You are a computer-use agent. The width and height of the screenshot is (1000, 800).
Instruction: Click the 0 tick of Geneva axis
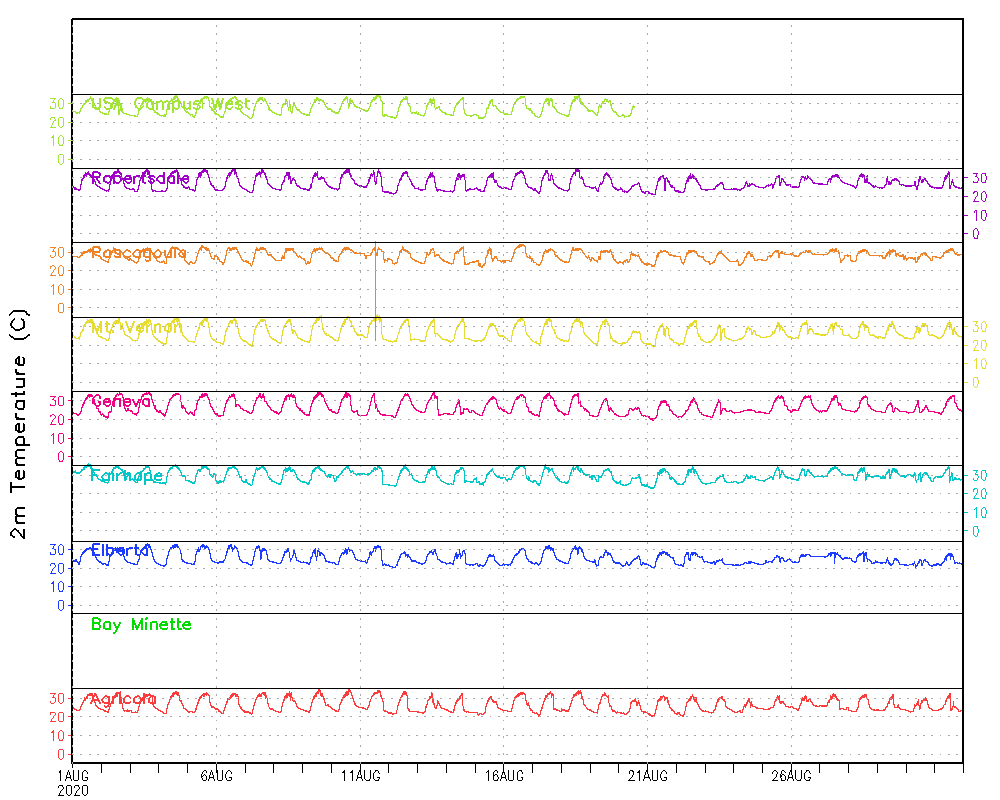[x=61, y=457]
